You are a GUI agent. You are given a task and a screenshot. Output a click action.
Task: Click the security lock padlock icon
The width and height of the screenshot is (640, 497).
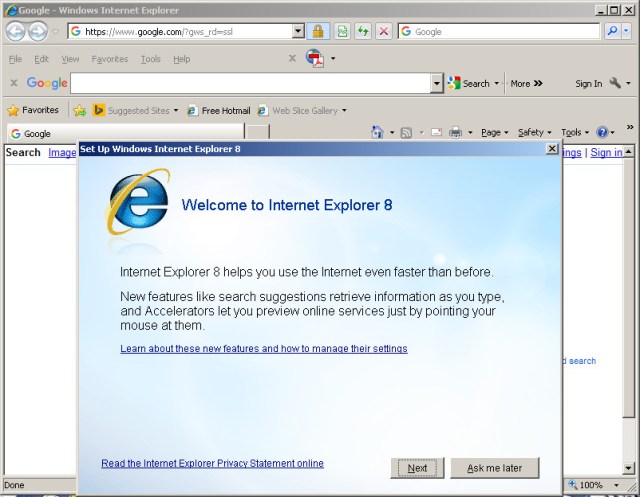click(318, 31)
